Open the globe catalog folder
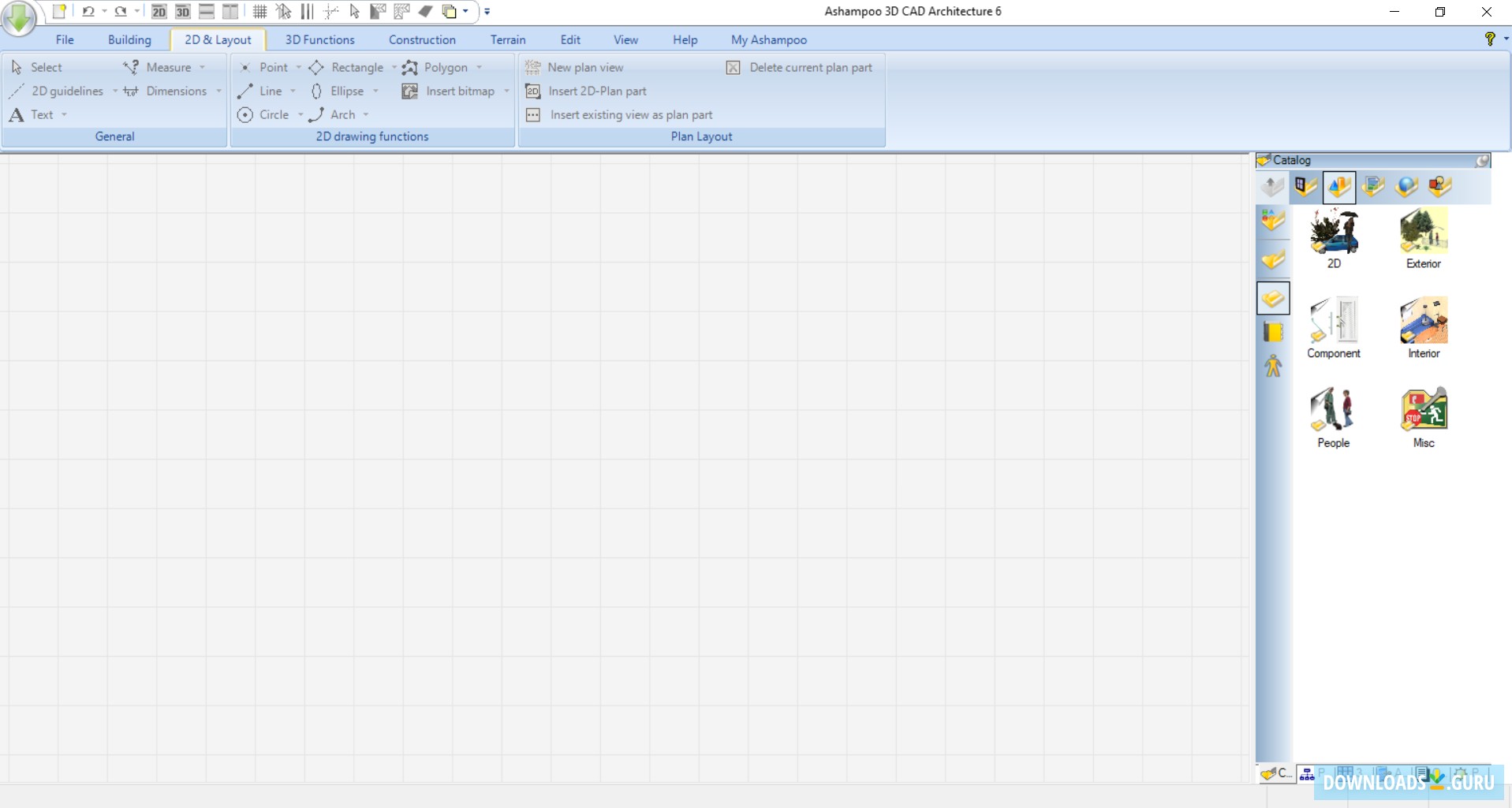 click(x=1406, y=187)
